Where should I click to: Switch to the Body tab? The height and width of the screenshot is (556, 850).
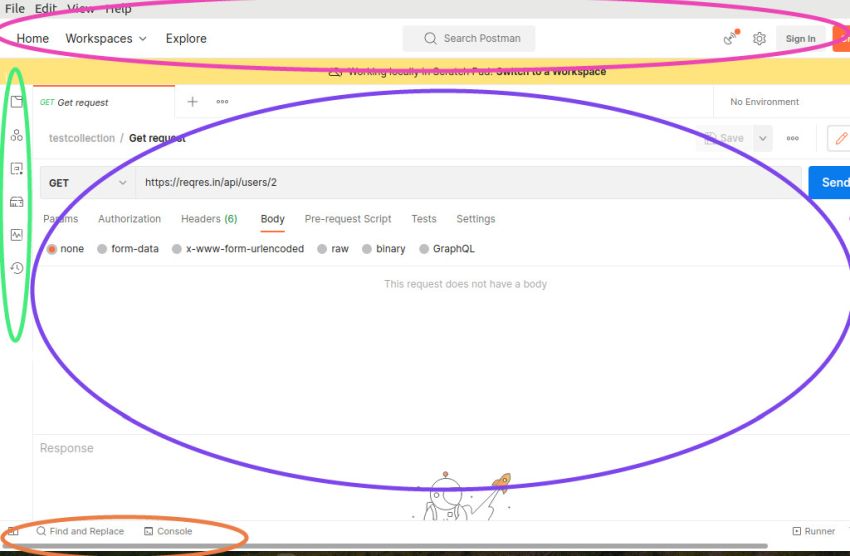tap(273, 219)
